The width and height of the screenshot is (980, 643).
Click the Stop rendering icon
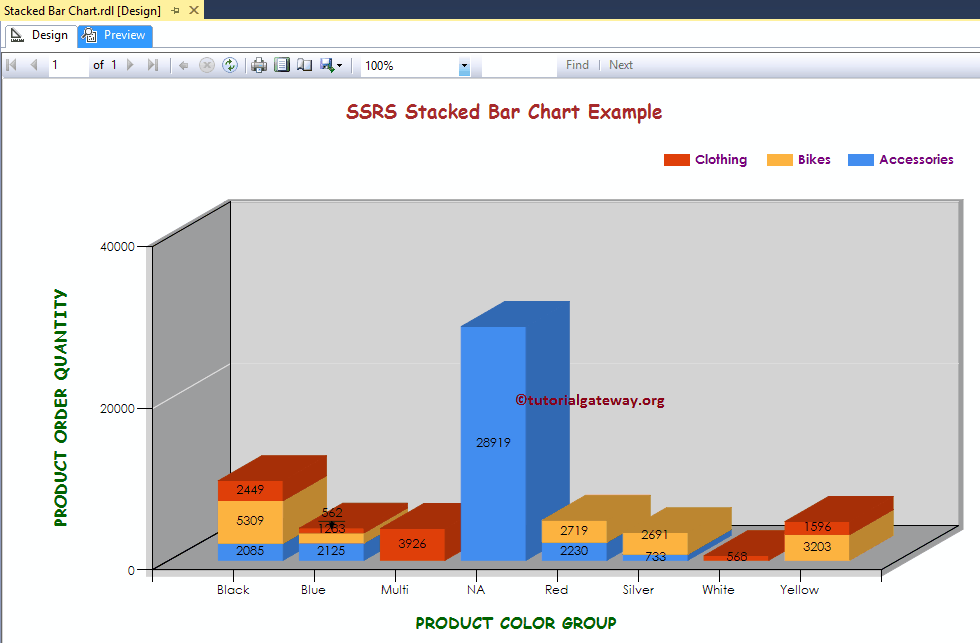[207, 65]
